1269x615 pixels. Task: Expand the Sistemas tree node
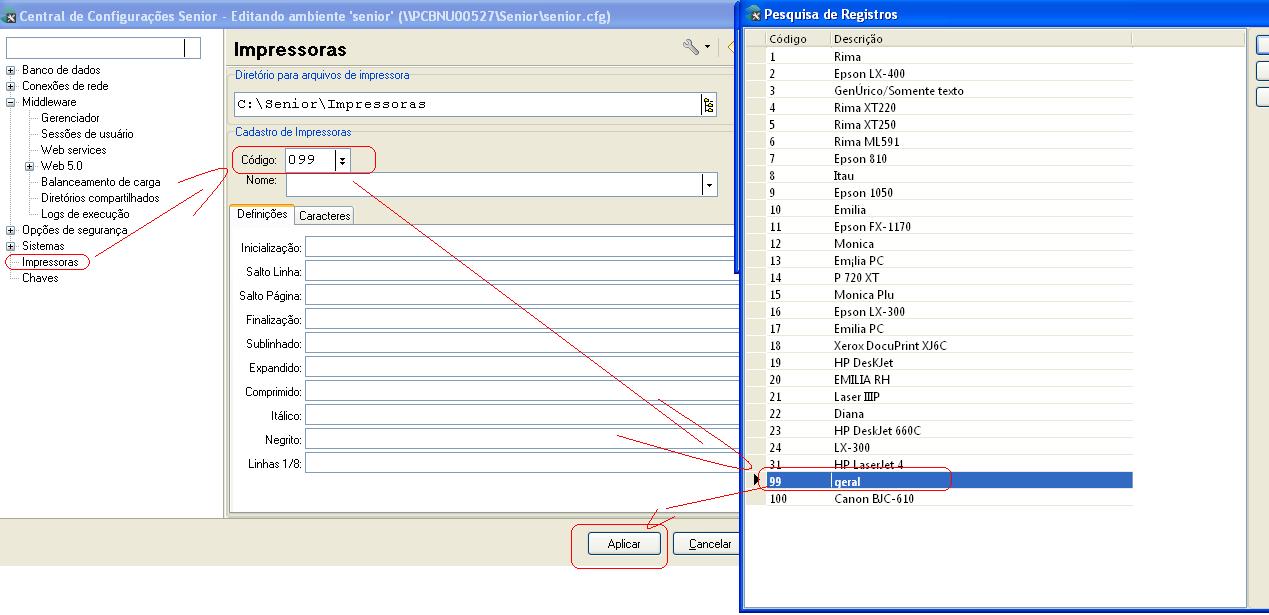pyautogui.click(x=11, y=246)
